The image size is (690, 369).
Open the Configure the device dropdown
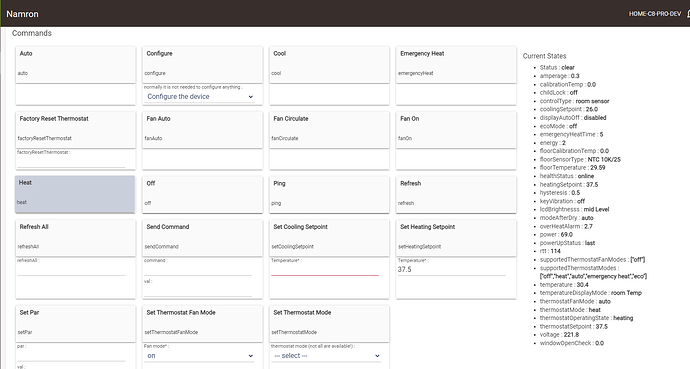tap(200, 97)
